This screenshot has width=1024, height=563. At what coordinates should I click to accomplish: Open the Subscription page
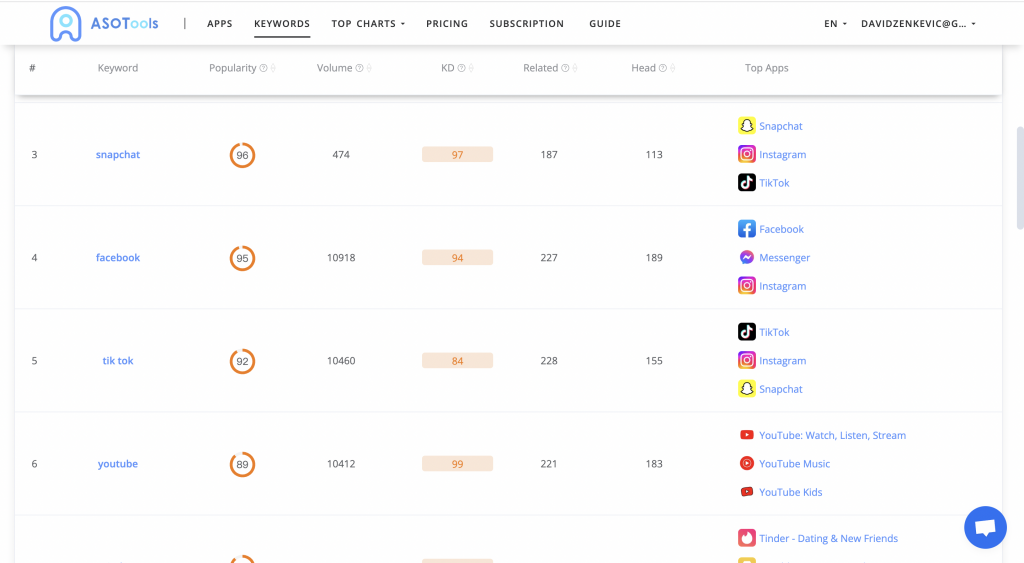pos(526,24)
